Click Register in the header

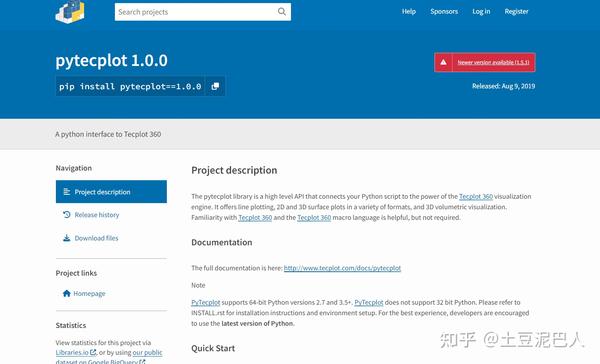516,11
